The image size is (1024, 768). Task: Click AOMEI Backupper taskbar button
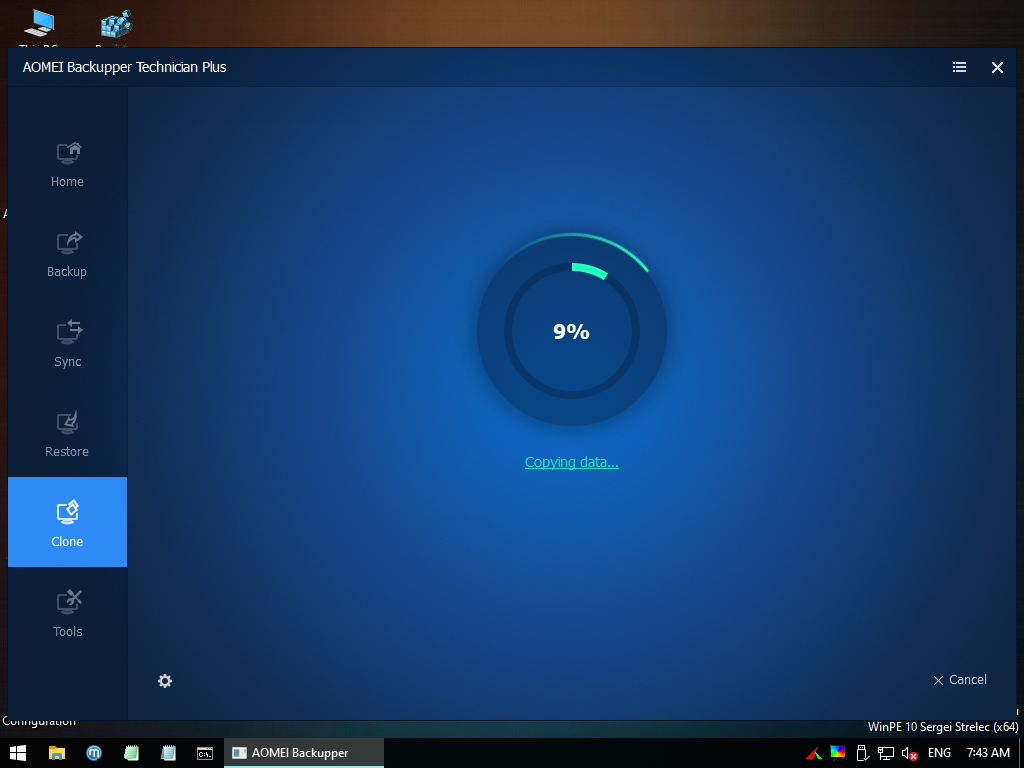pyautogui.click(x=304, y=753)
